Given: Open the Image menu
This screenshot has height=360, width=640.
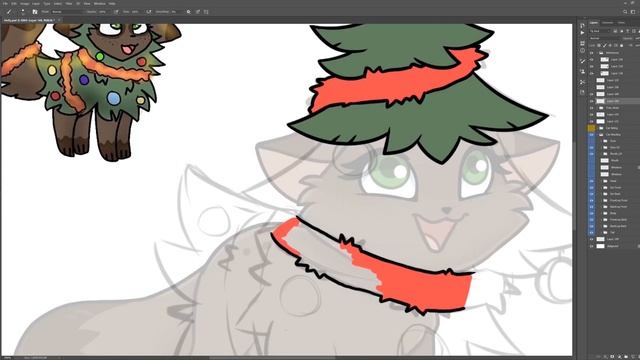Looking at the screenshot, I should pyautogui.click(x=24, y=4).
